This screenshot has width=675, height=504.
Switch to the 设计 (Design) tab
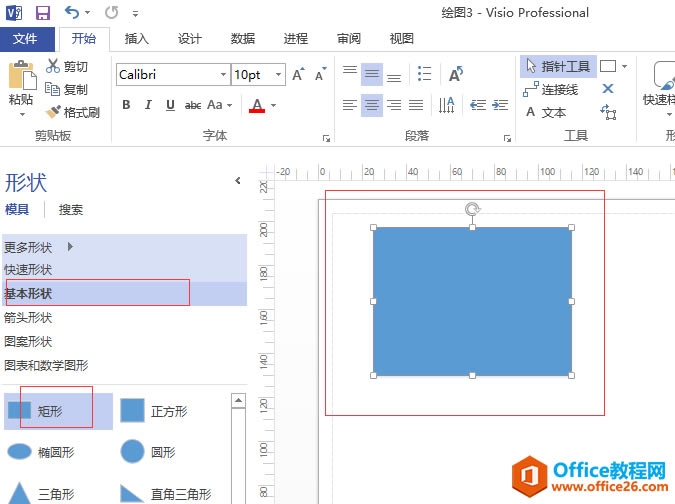[x=189, y=39]
